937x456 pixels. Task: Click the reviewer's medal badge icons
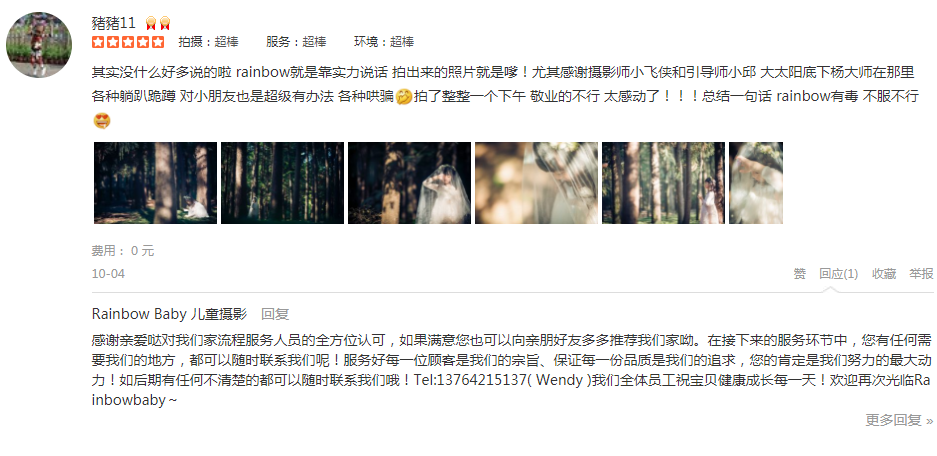(x=158, y=23)
